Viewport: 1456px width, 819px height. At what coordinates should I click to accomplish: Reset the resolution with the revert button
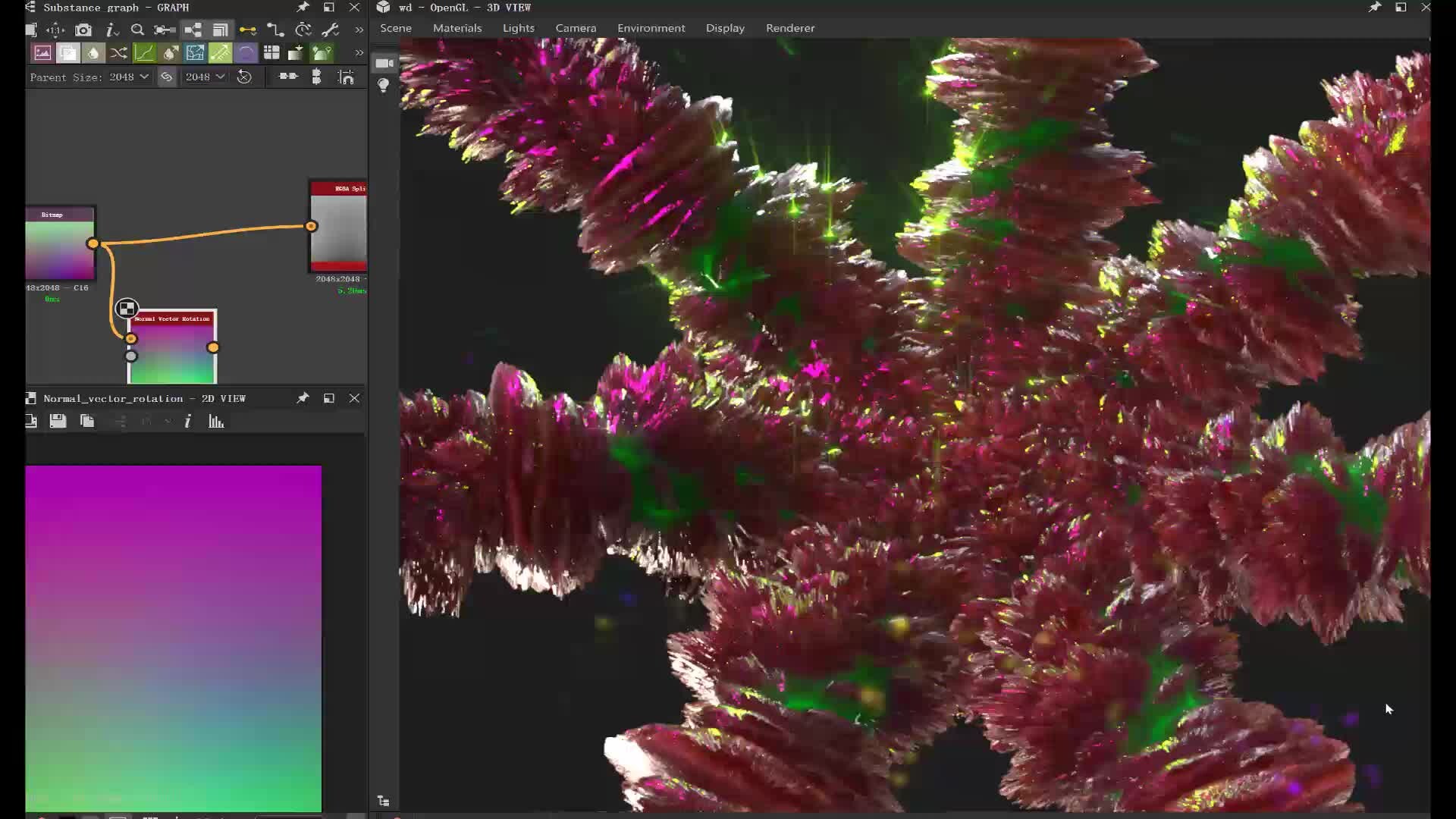[245, 77]
